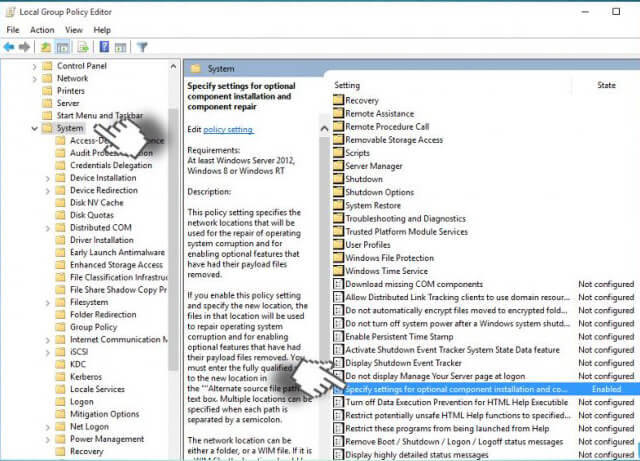Open the File menu

coord(12,30)
